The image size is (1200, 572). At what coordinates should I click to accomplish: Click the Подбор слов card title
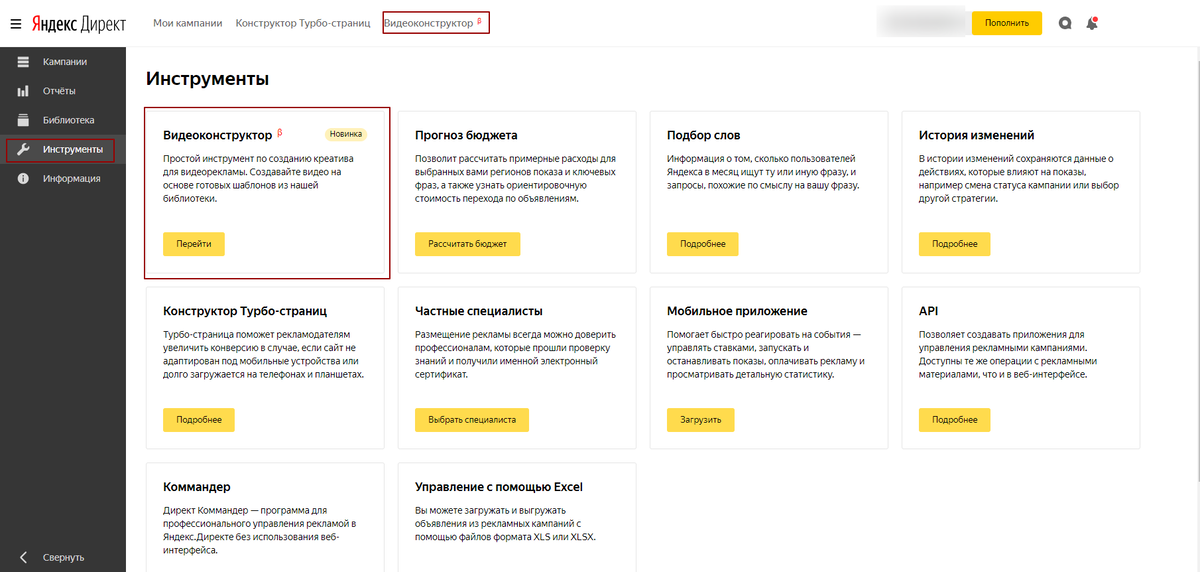click(x=704, y=135)
